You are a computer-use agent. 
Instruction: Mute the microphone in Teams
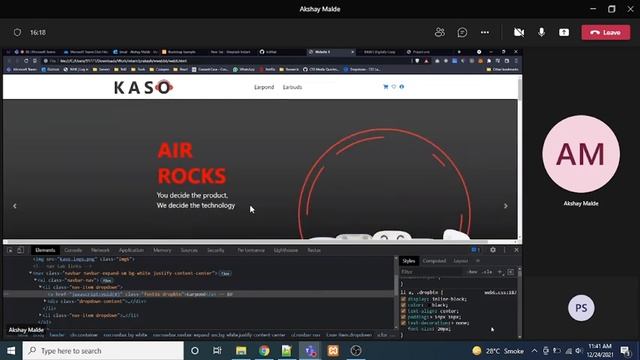point(541,32)
